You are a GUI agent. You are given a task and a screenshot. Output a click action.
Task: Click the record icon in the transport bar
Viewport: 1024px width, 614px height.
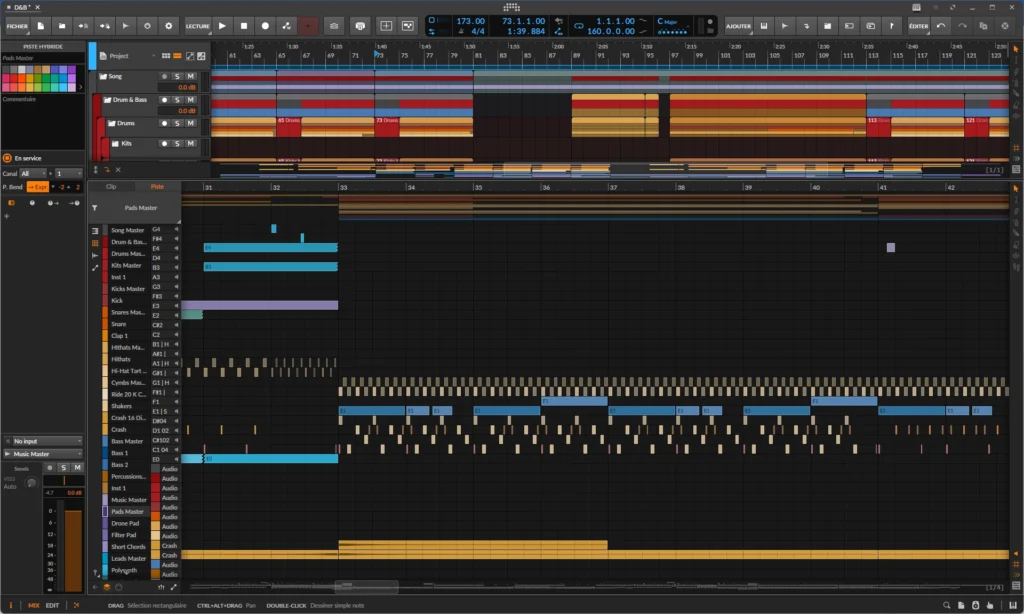pyautogui.click(x=264, y=26)
